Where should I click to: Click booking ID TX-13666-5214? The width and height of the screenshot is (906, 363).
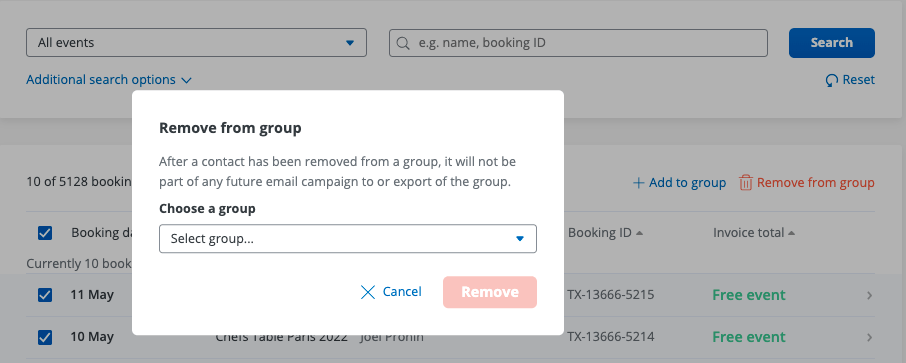pyautogui.click(x=611, y=337)
